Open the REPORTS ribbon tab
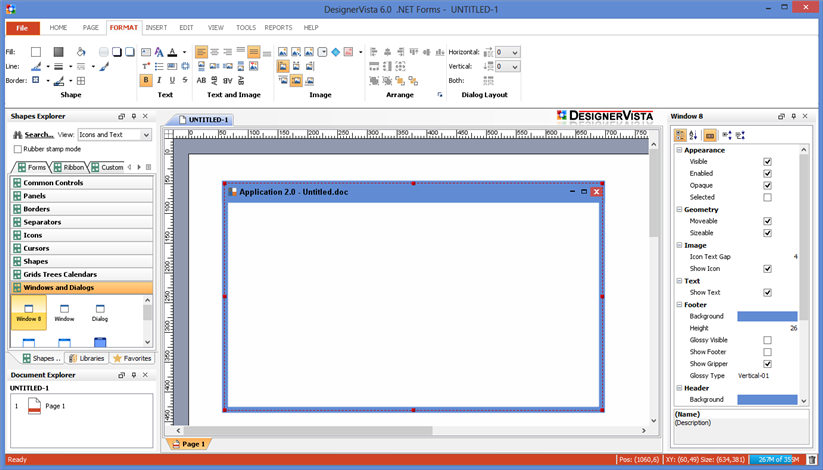823x470 pixels. (278, 28)
